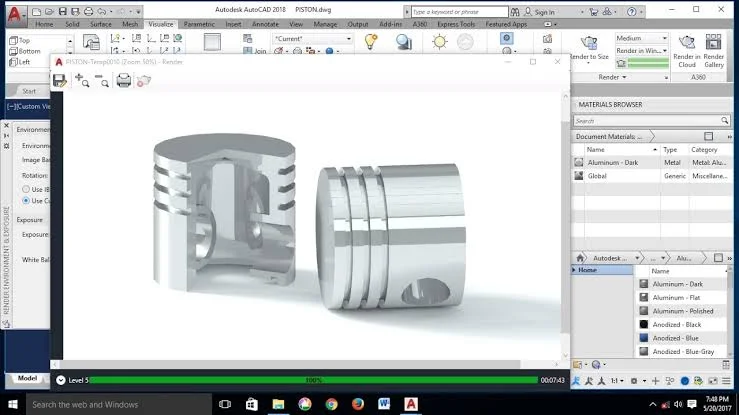Select the 'Use Custom' radio button
The image size is (739, 415).
pos(26,201)
